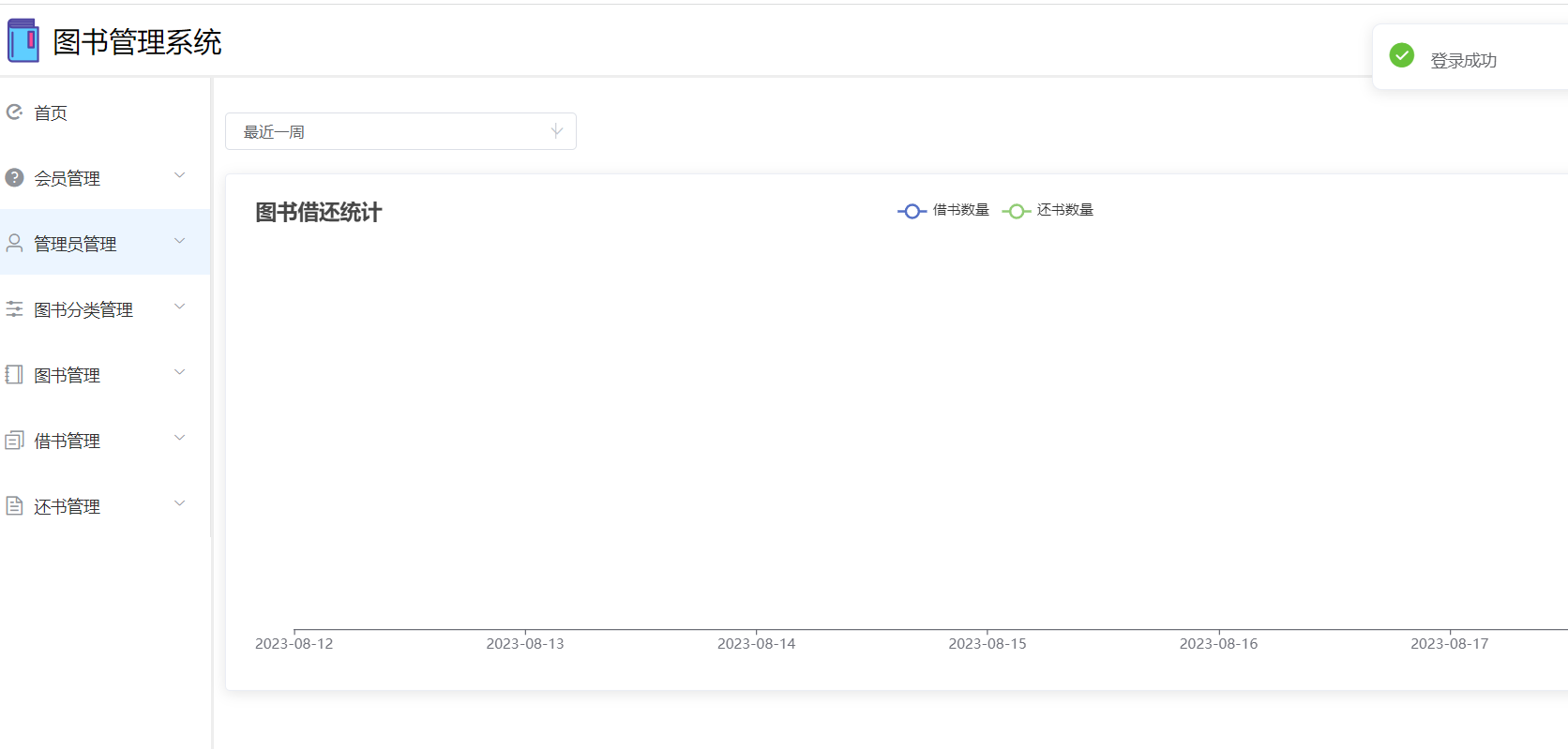This screenshot has width=1568, height=749.
Task: Expand the 管理员管理 chevron
Action: [x=180, y=241]
